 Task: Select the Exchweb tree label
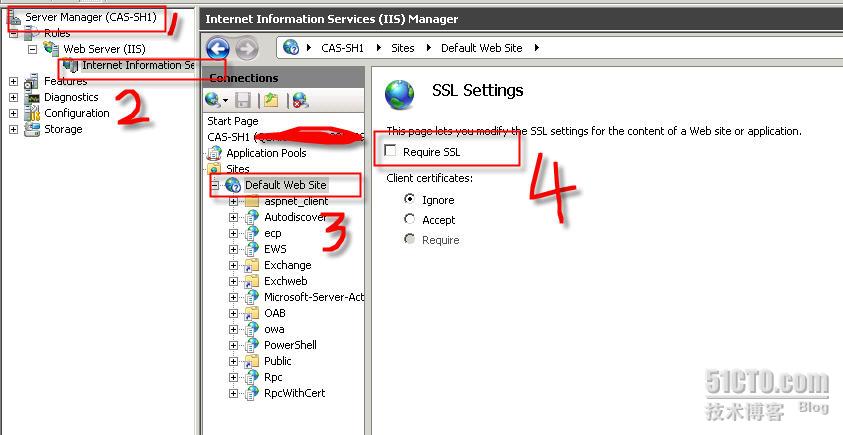click(285, 281)
